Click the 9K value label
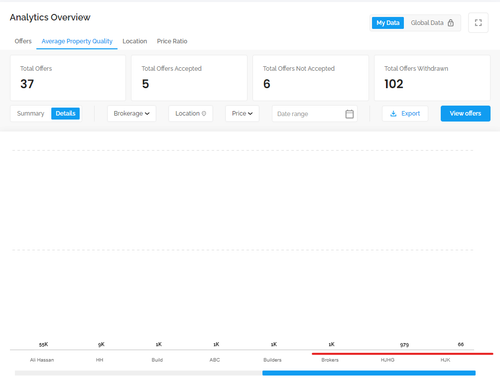 (x=101, y=344)
